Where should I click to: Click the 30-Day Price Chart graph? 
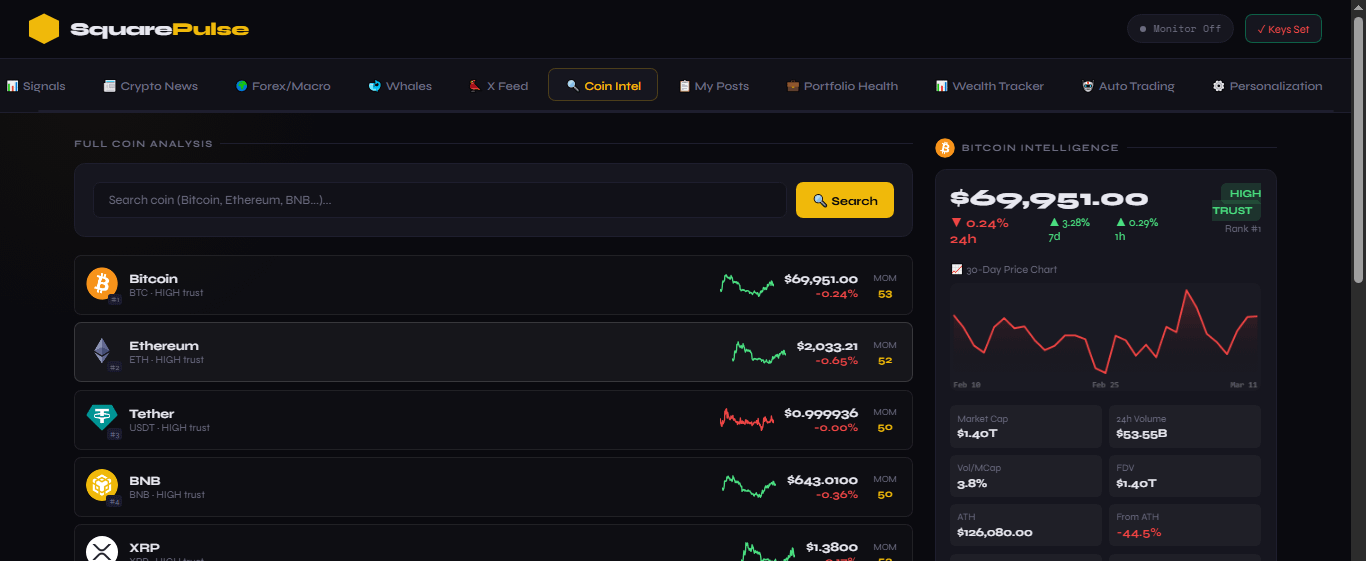[1105, 334]
